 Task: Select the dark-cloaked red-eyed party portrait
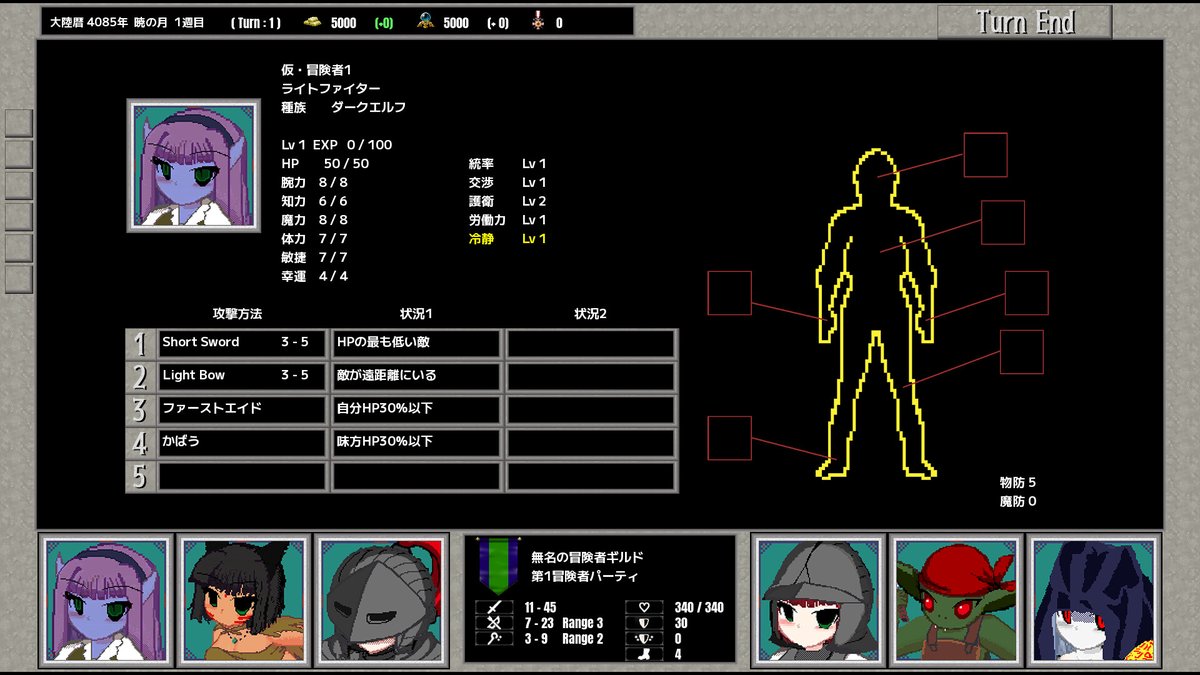[1093, 600]
